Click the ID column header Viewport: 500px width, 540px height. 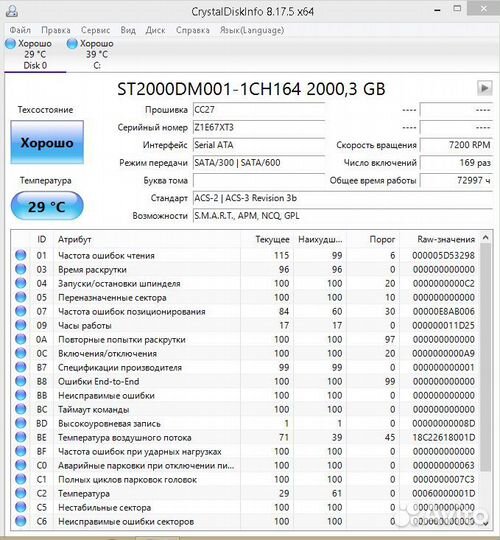42,239
